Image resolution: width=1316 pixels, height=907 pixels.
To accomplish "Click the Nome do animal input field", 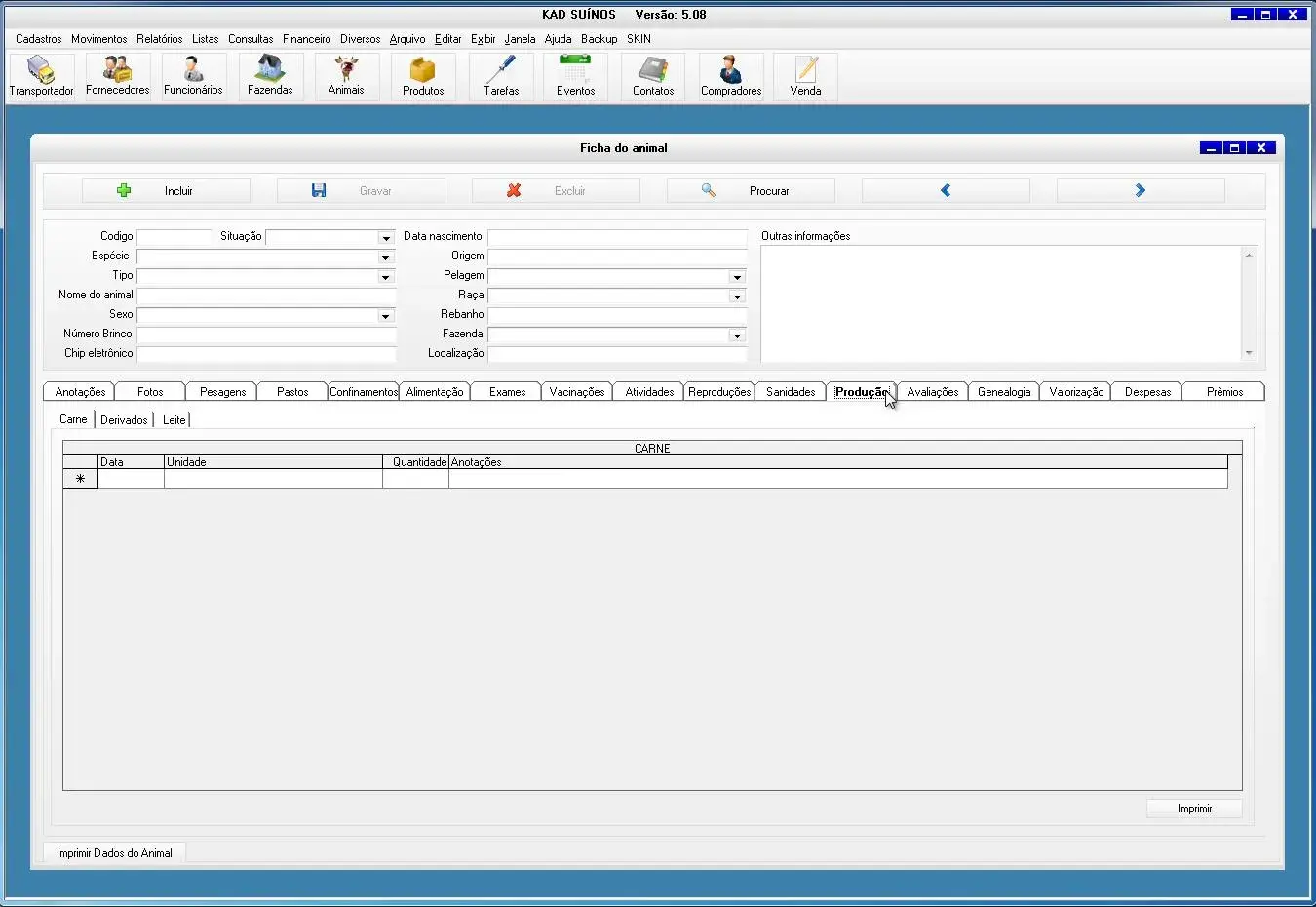I will pos(266,296).
